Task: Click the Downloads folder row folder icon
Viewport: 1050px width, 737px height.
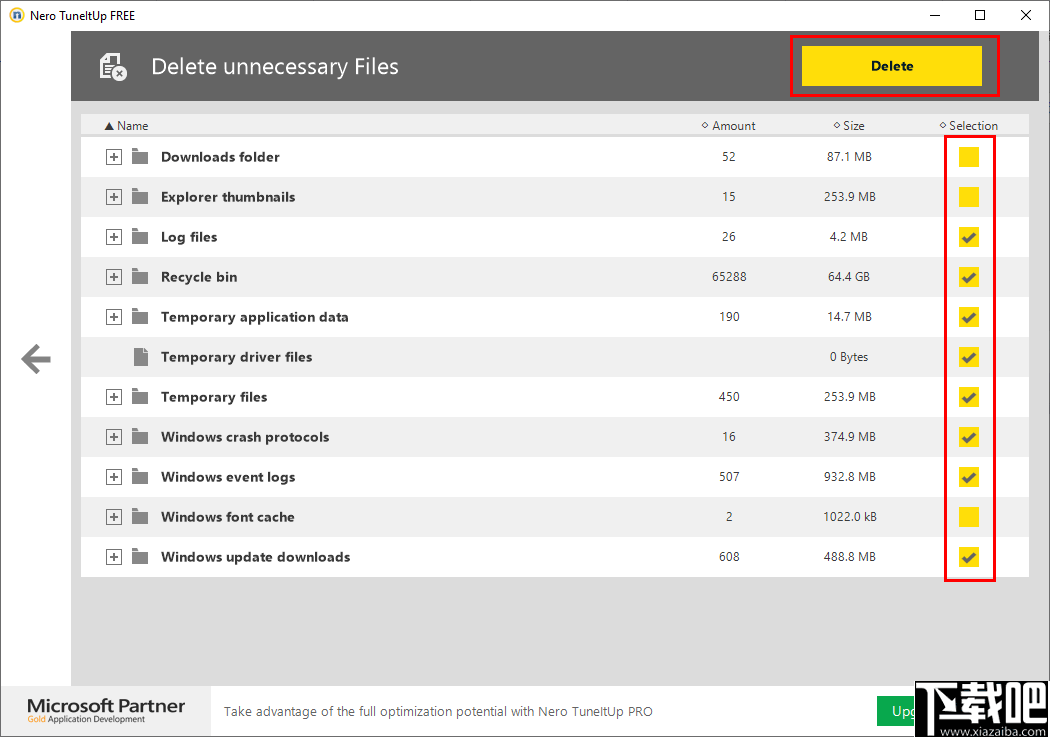Action: click(x=140, y=157)
